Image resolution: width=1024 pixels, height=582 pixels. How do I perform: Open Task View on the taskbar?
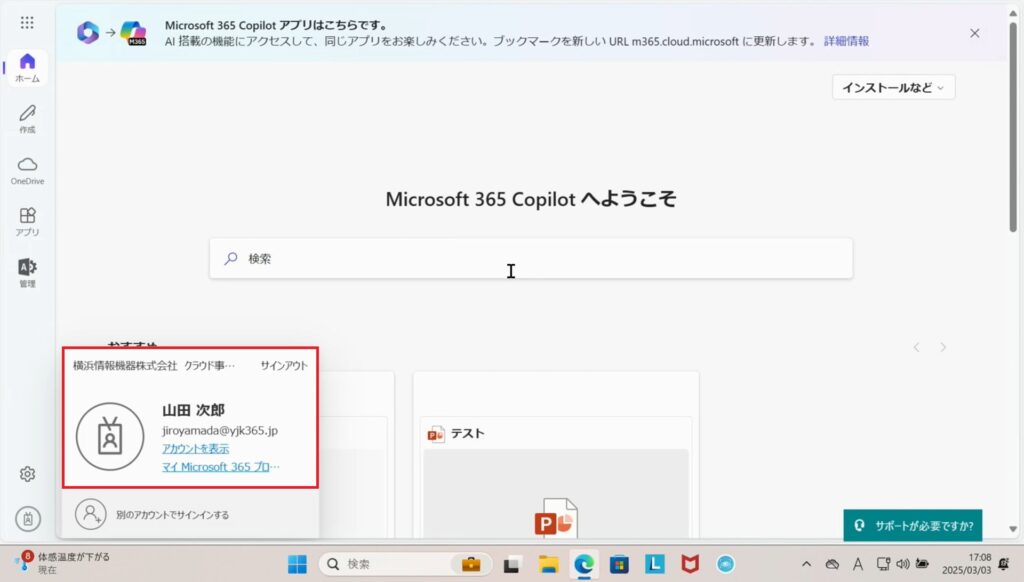point(512,564)
